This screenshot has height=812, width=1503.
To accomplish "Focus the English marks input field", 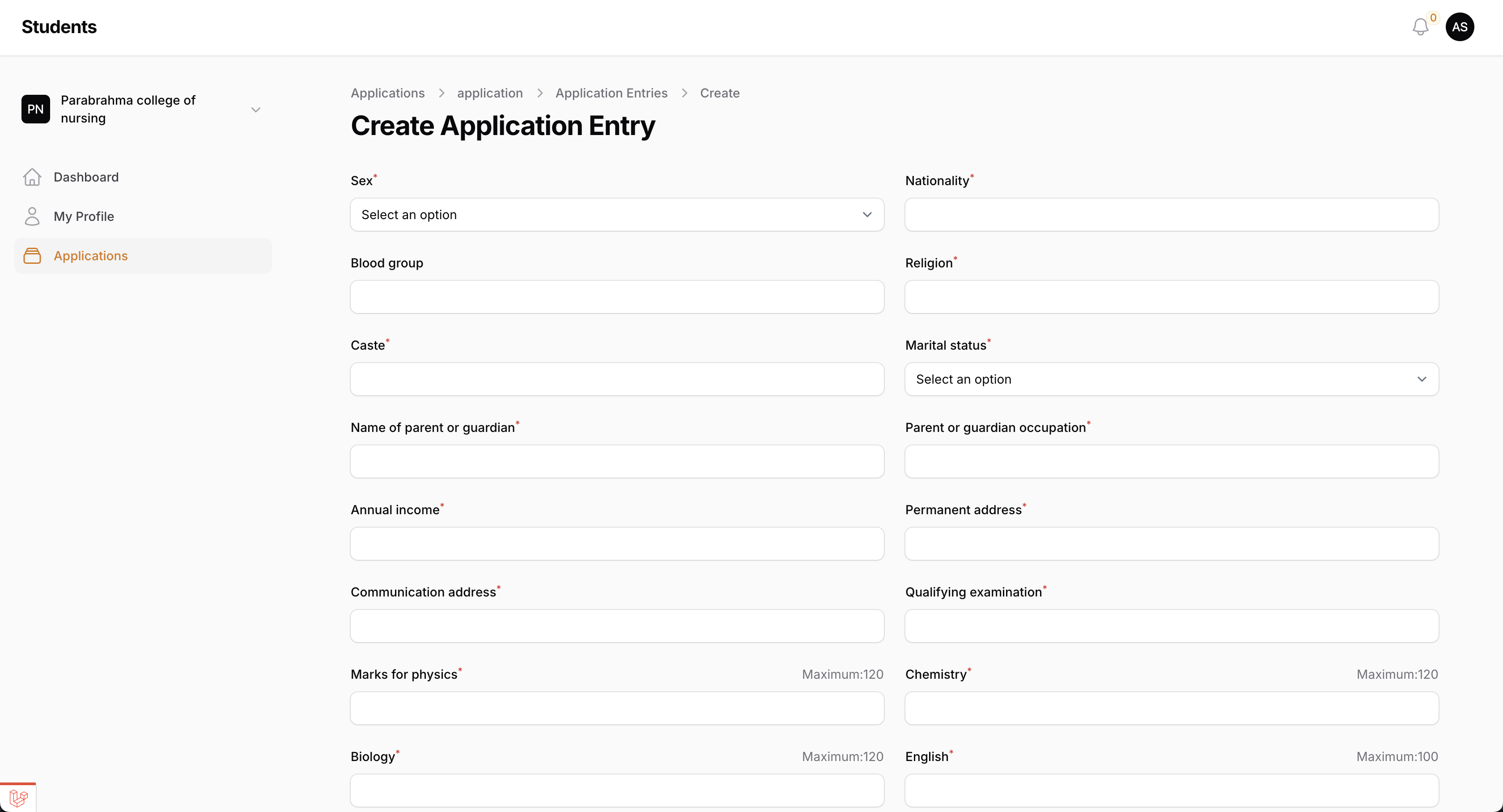I will point(1171,791).
